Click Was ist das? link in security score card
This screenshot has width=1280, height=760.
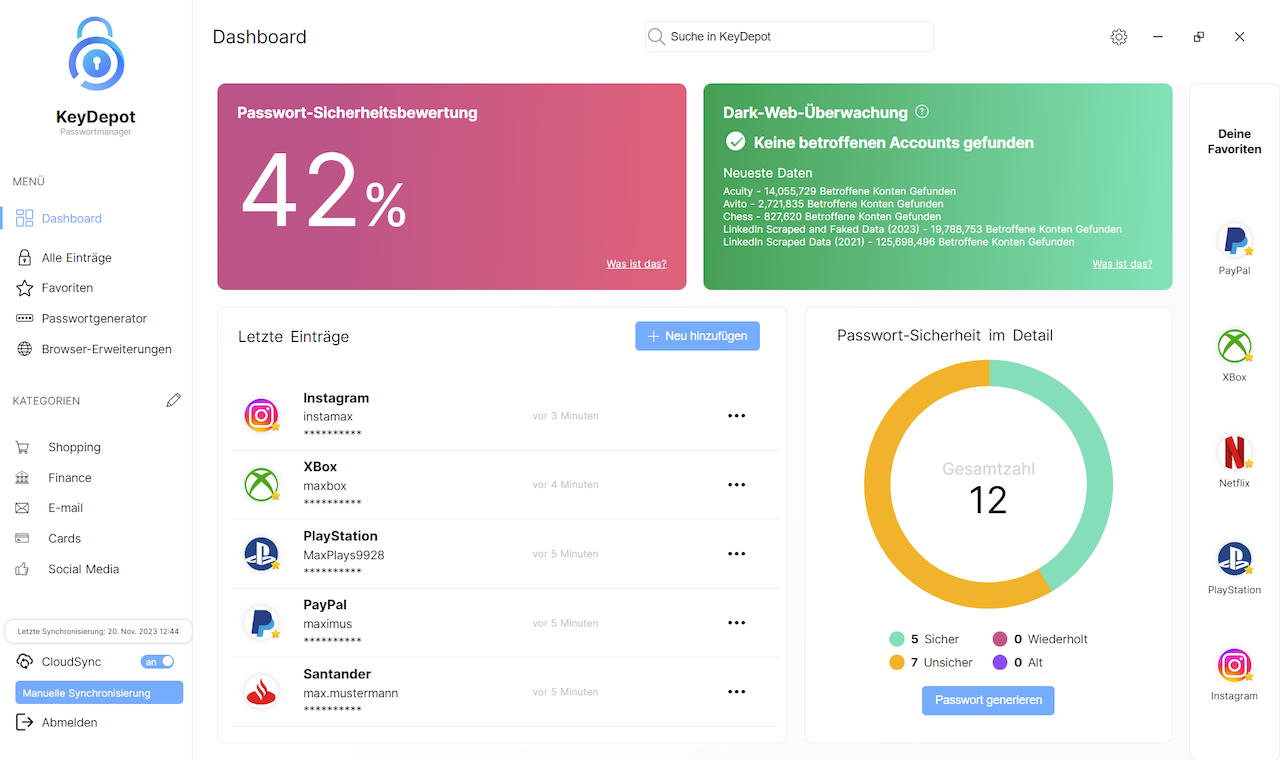636,264
